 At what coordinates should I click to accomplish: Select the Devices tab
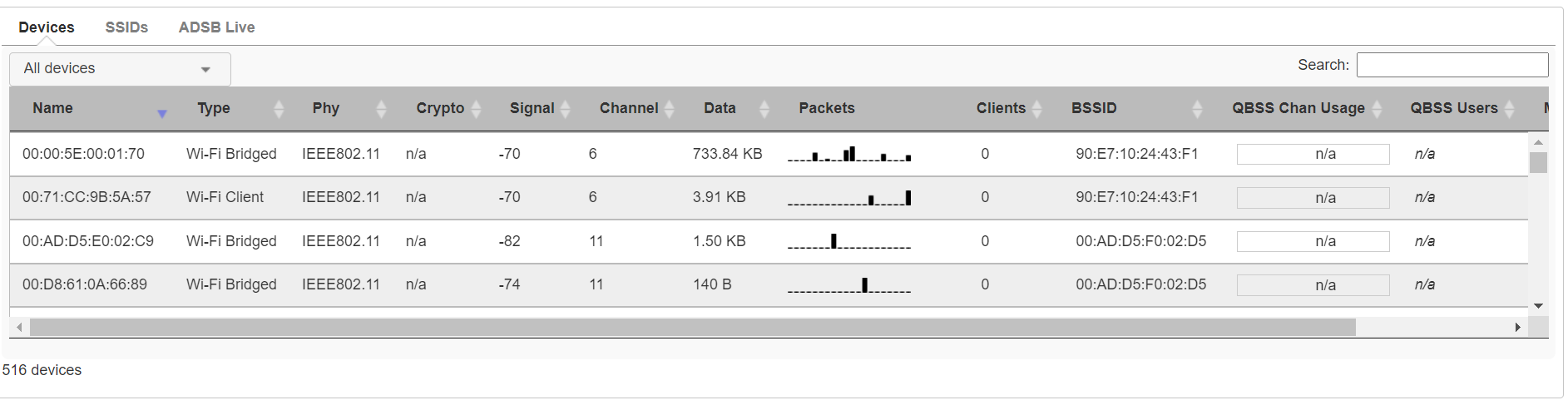coord(47,27)
